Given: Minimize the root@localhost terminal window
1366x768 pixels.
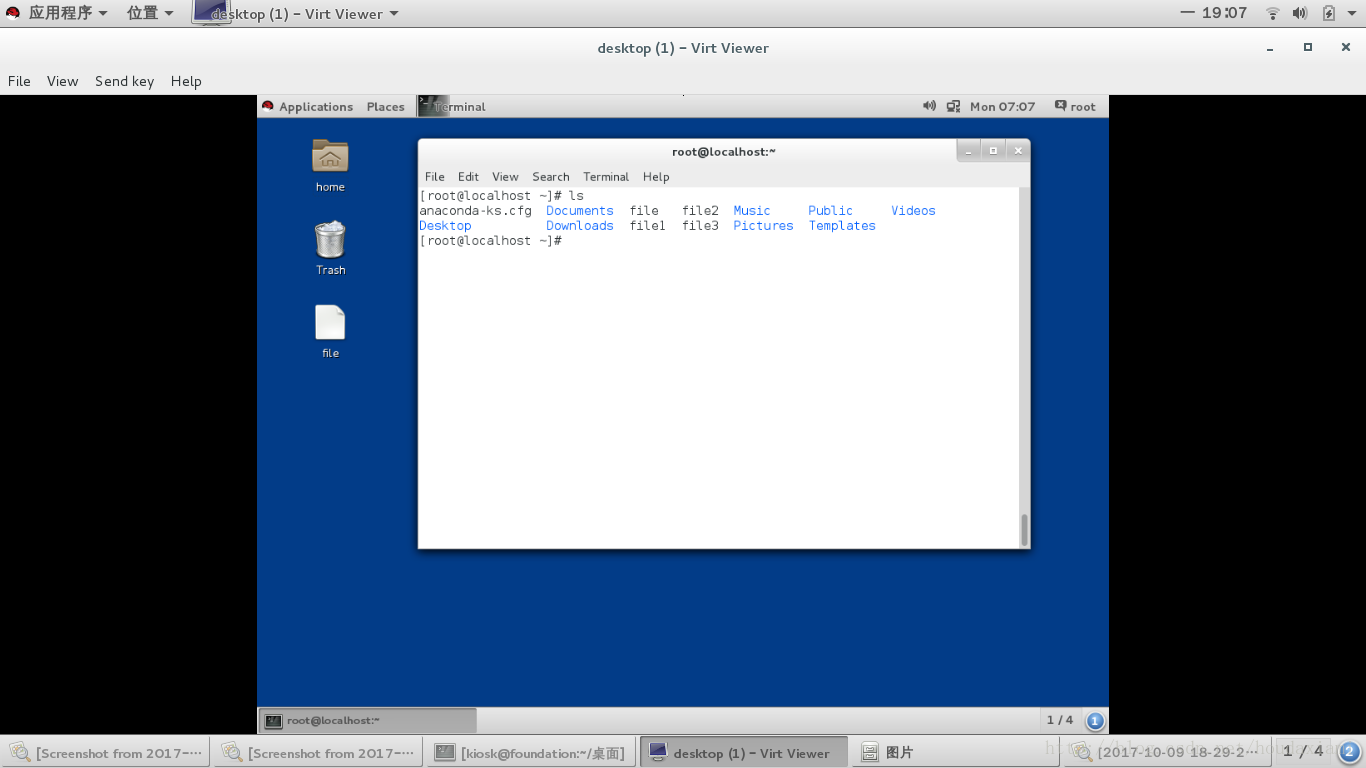Looking at the screenshot, I should point(969,151).
